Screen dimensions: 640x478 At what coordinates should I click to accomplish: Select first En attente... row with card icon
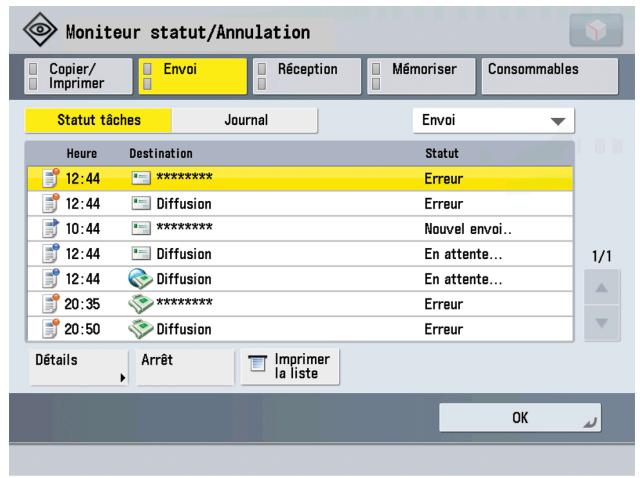click(300, 254)
